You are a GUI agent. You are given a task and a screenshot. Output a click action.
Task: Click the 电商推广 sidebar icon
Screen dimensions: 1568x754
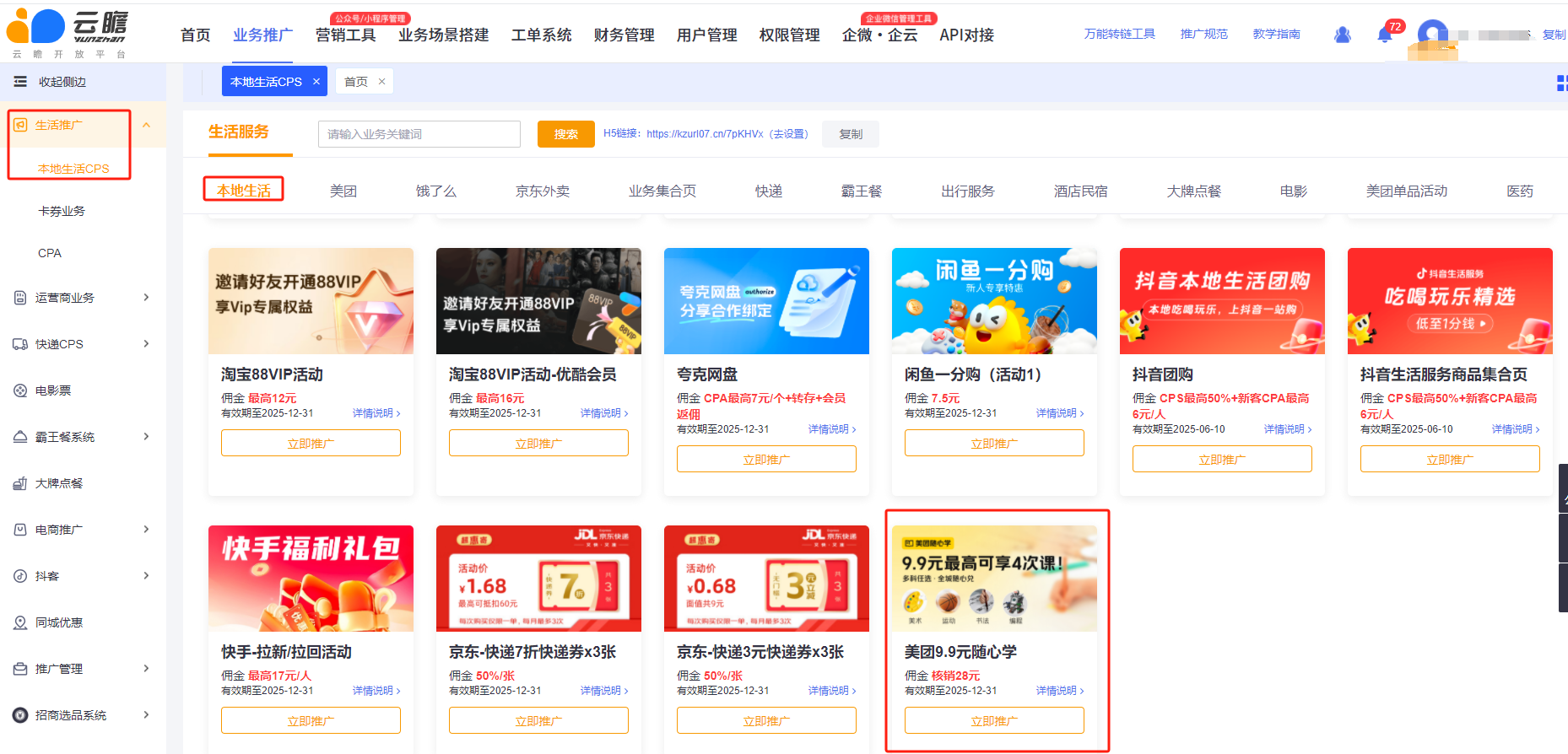tap(21, 530)
